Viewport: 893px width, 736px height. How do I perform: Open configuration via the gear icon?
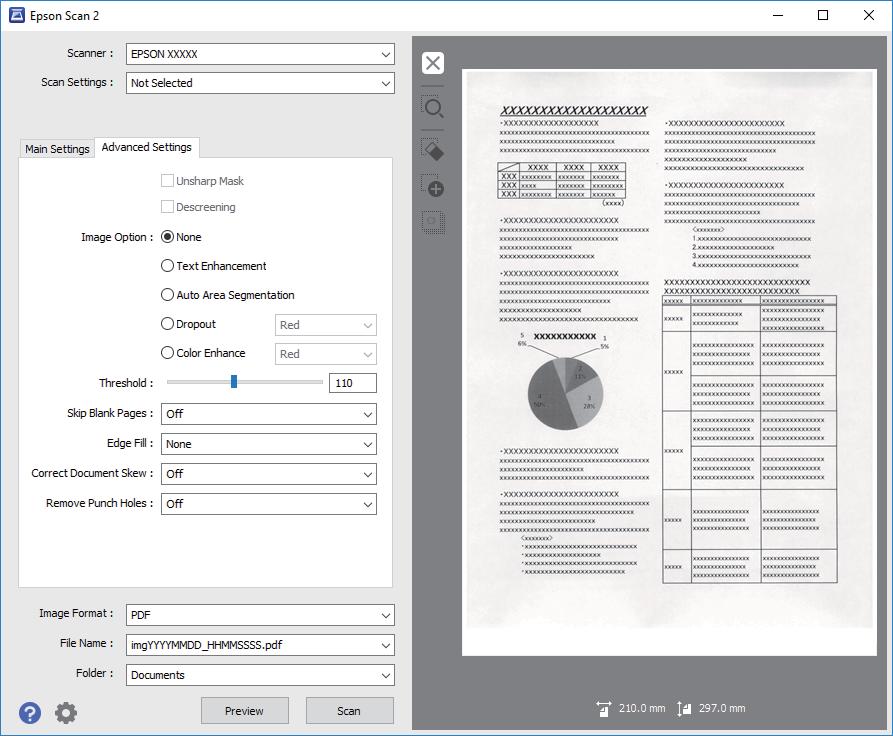[x=66, y=713]
